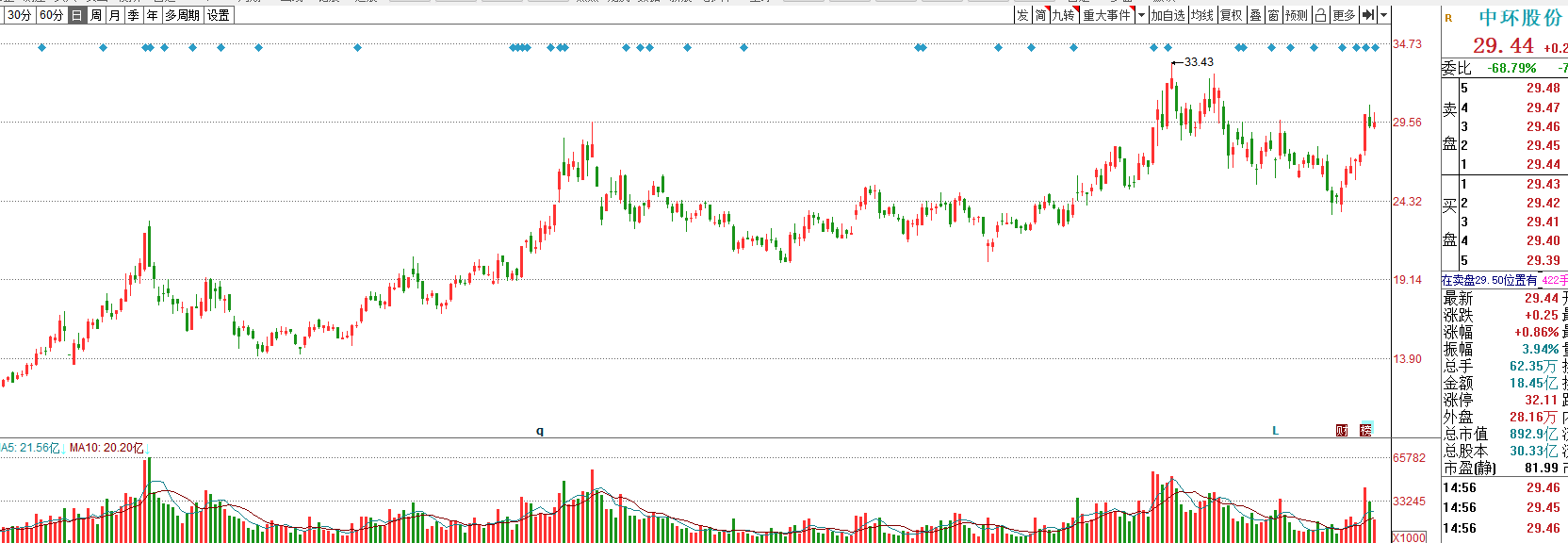1568x543 pixels.
Task: Click buy level 1 price 29.43
Action: 1543,184
